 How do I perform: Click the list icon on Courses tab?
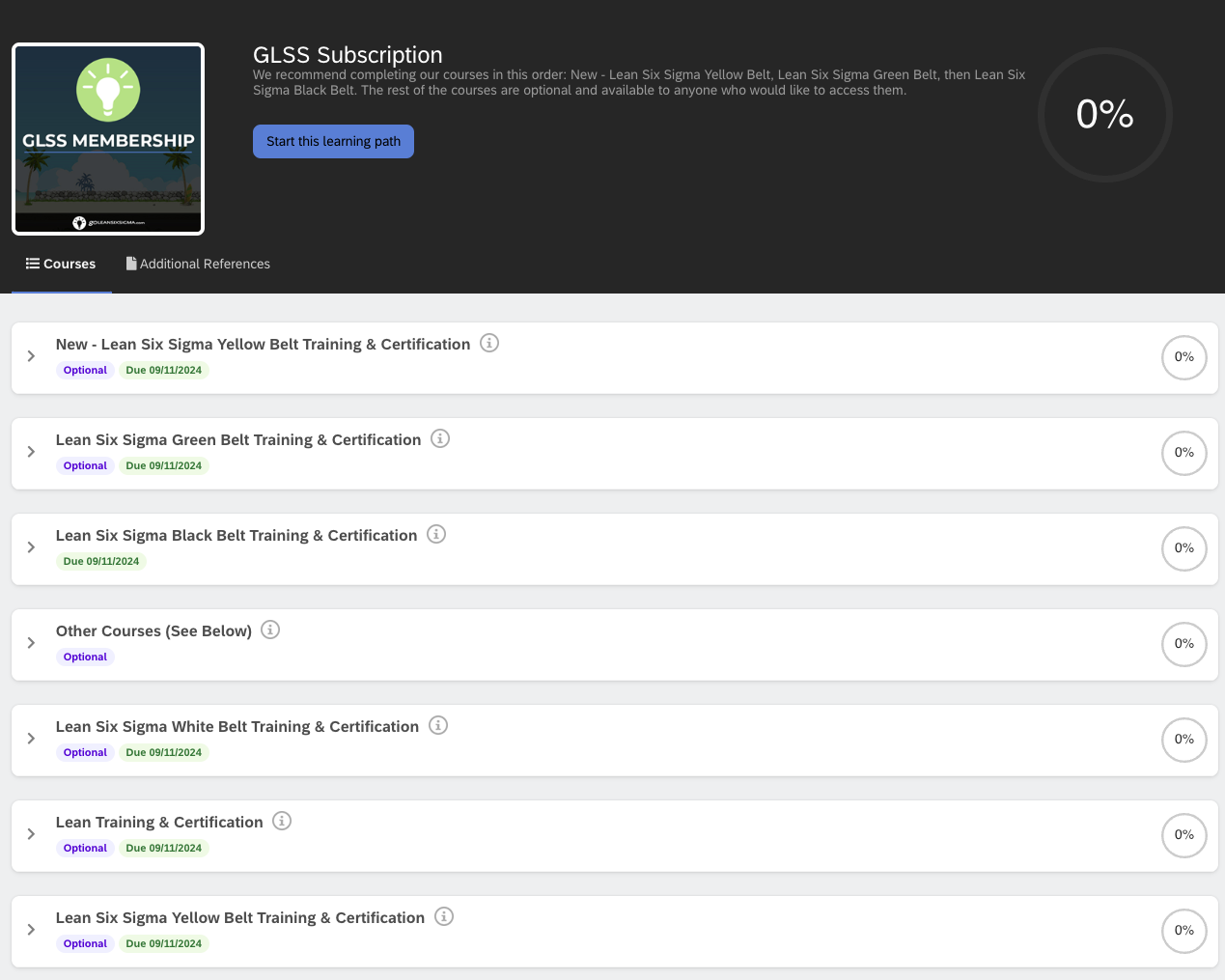point(33,264)
